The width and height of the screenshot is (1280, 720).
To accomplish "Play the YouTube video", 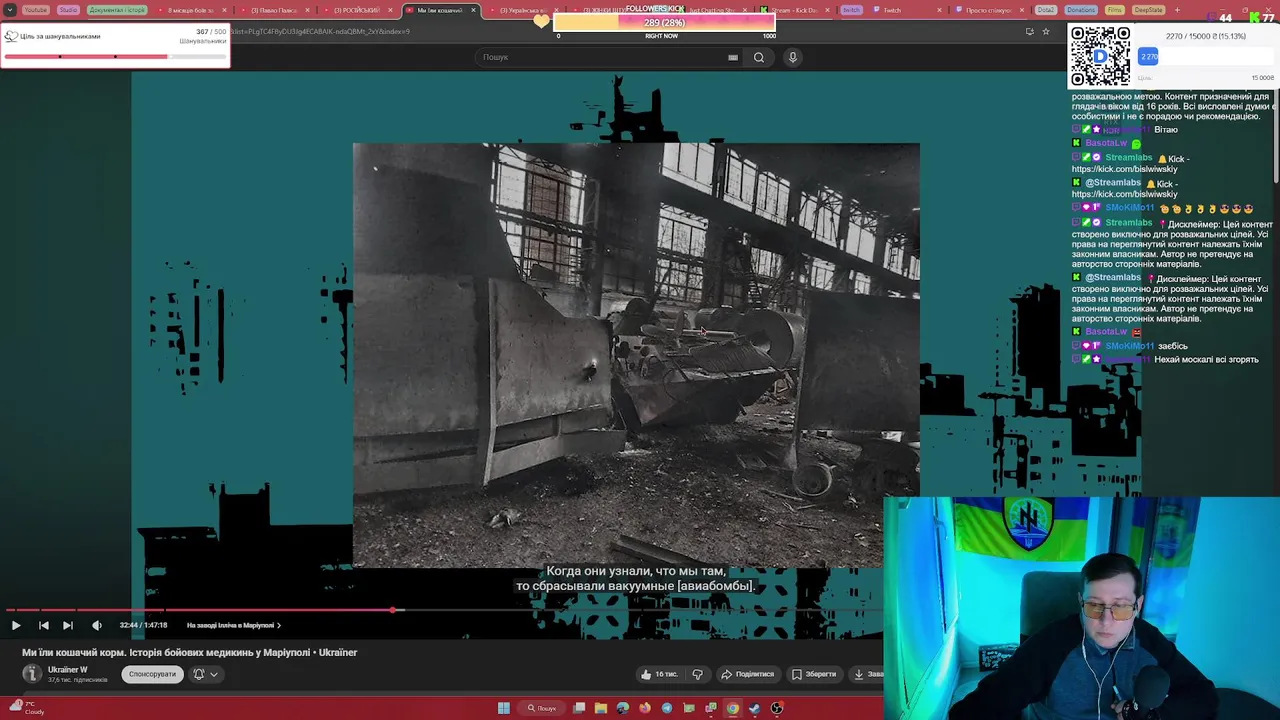I will coord(16,625).
